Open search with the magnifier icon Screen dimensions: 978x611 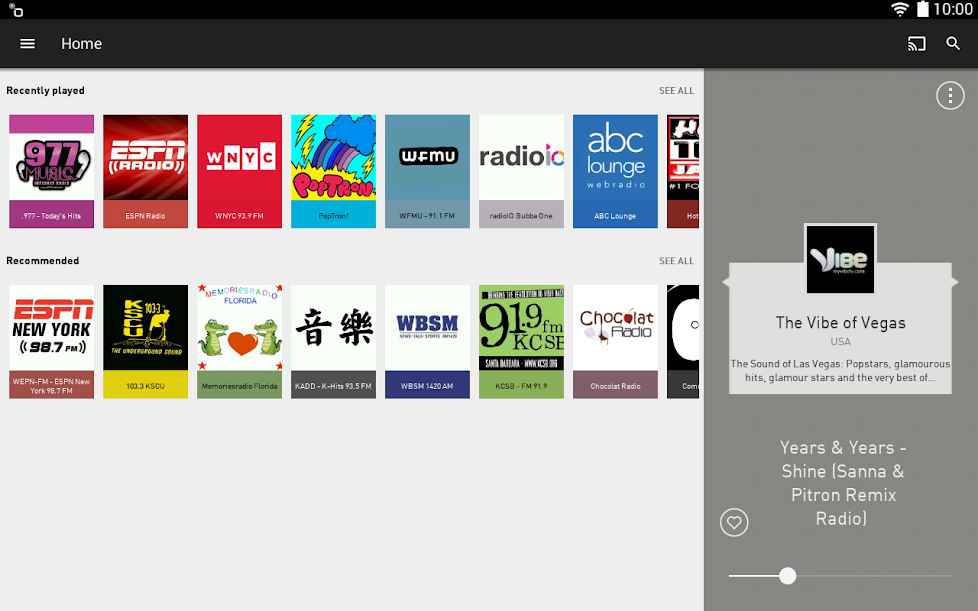pyautogui.click(x=953, y=44)
